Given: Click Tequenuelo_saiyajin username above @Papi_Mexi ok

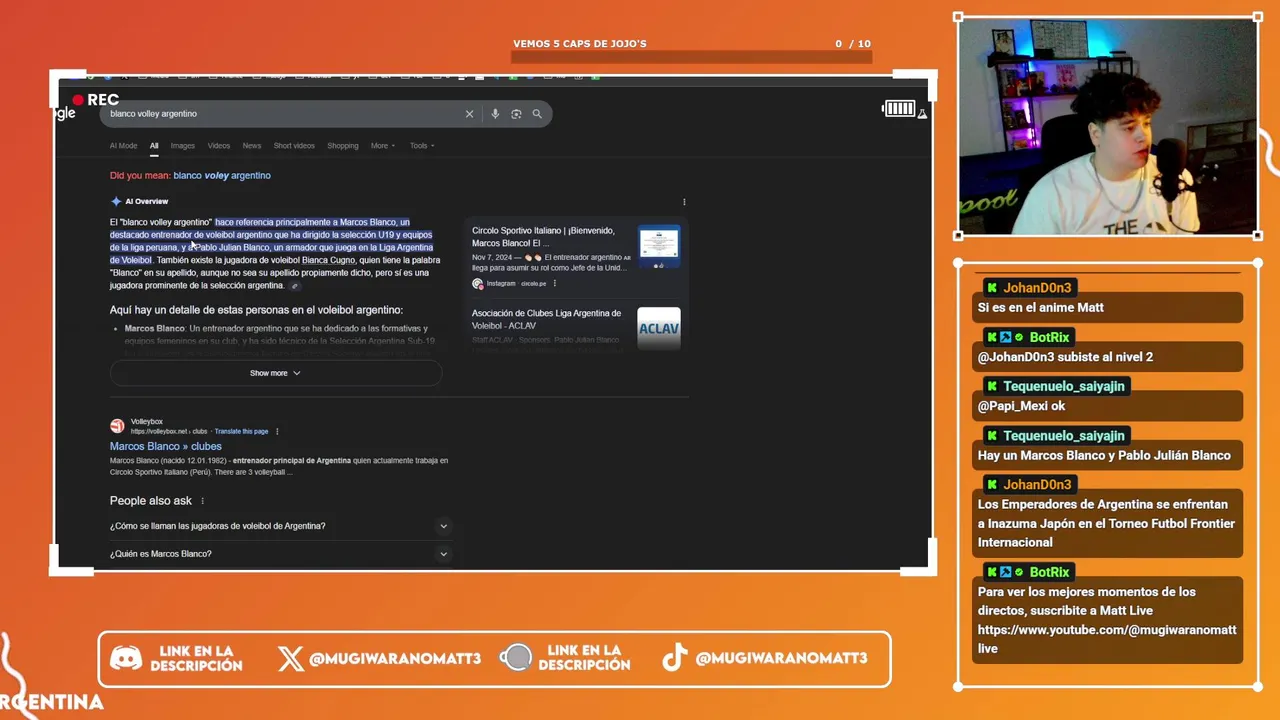Looking at the screenshot, I should point(1064,386).
